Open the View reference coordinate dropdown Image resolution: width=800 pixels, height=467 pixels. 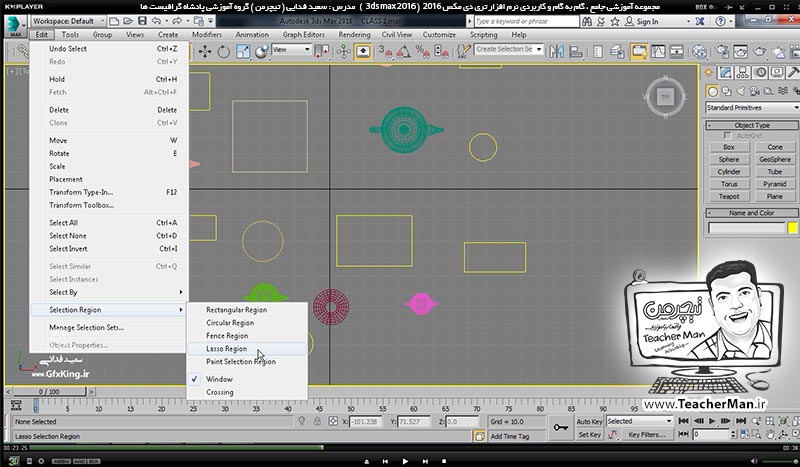click(x=291, y=50)
